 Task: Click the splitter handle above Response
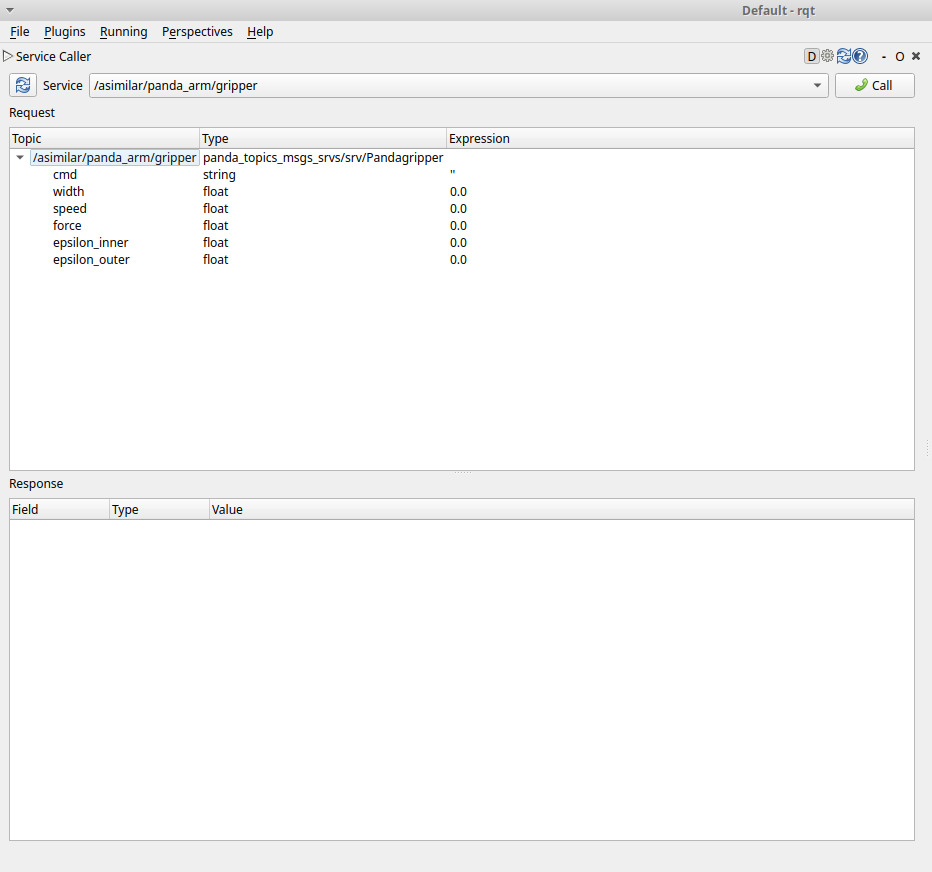[x=462, y=473]
